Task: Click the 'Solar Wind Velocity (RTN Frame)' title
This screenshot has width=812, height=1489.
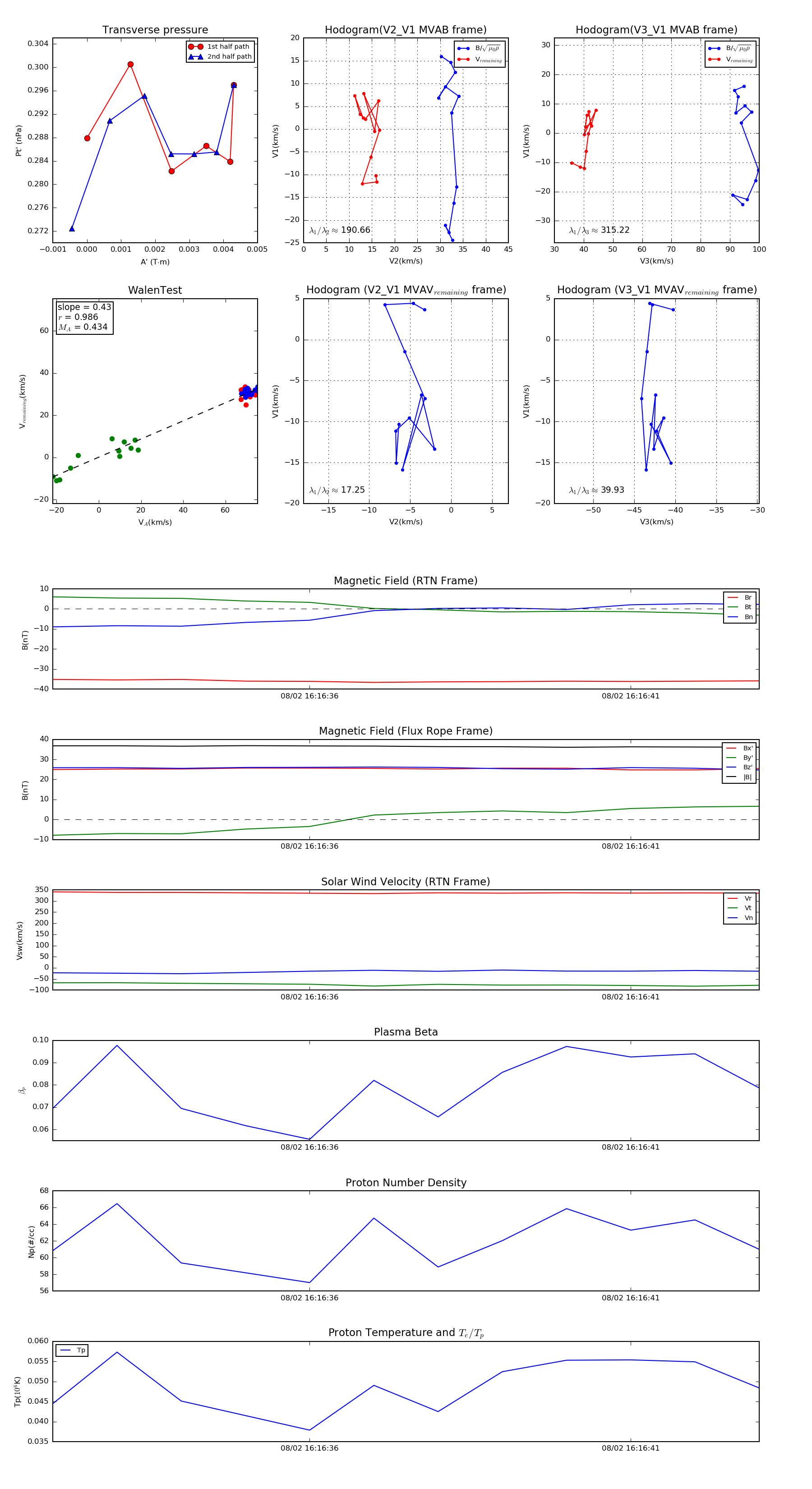Action: 406,882
